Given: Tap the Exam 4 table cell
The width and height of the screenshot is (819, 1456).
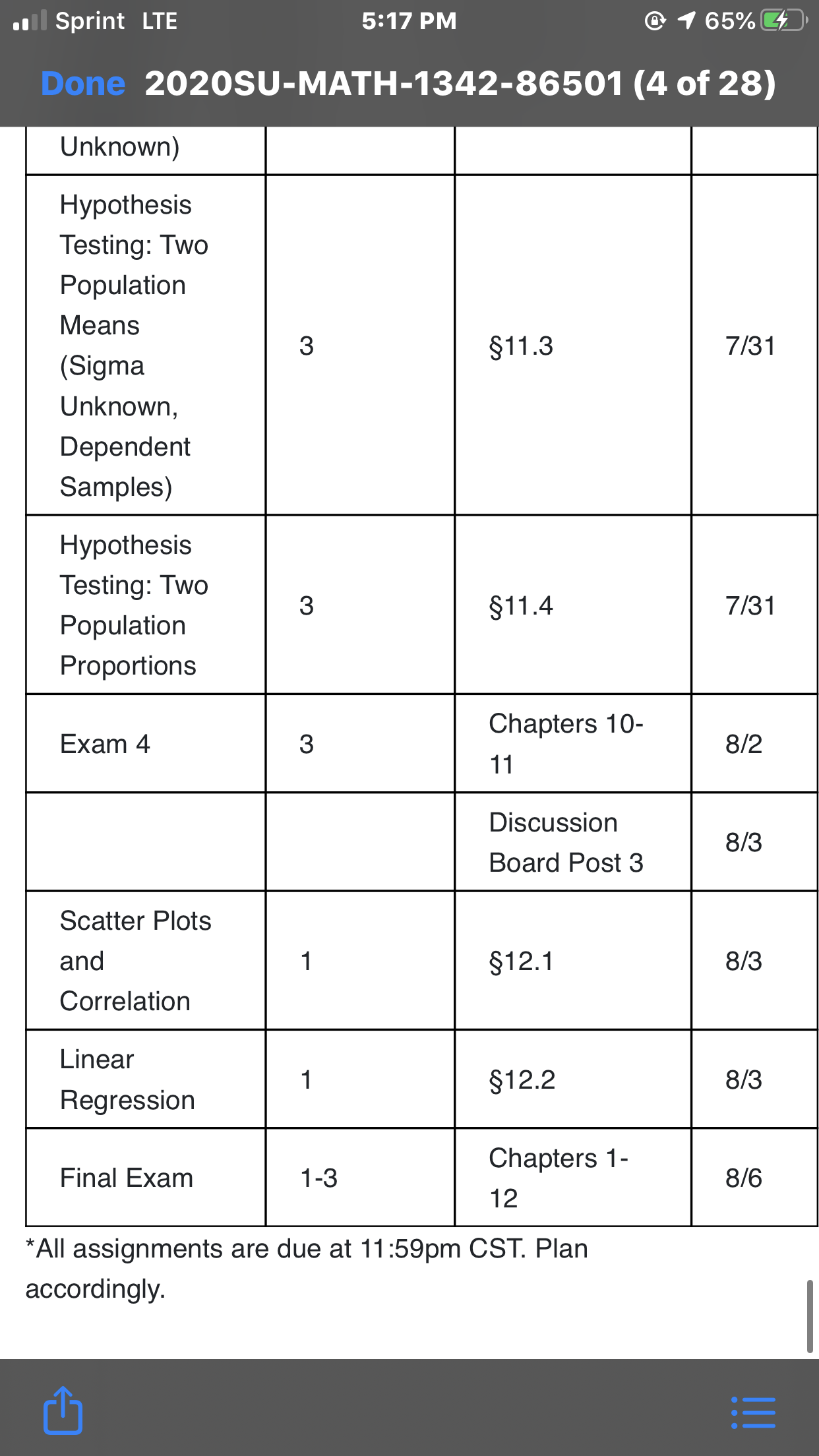Looking at the screenshot, I should pyautogui.click(x=146, y=743).
